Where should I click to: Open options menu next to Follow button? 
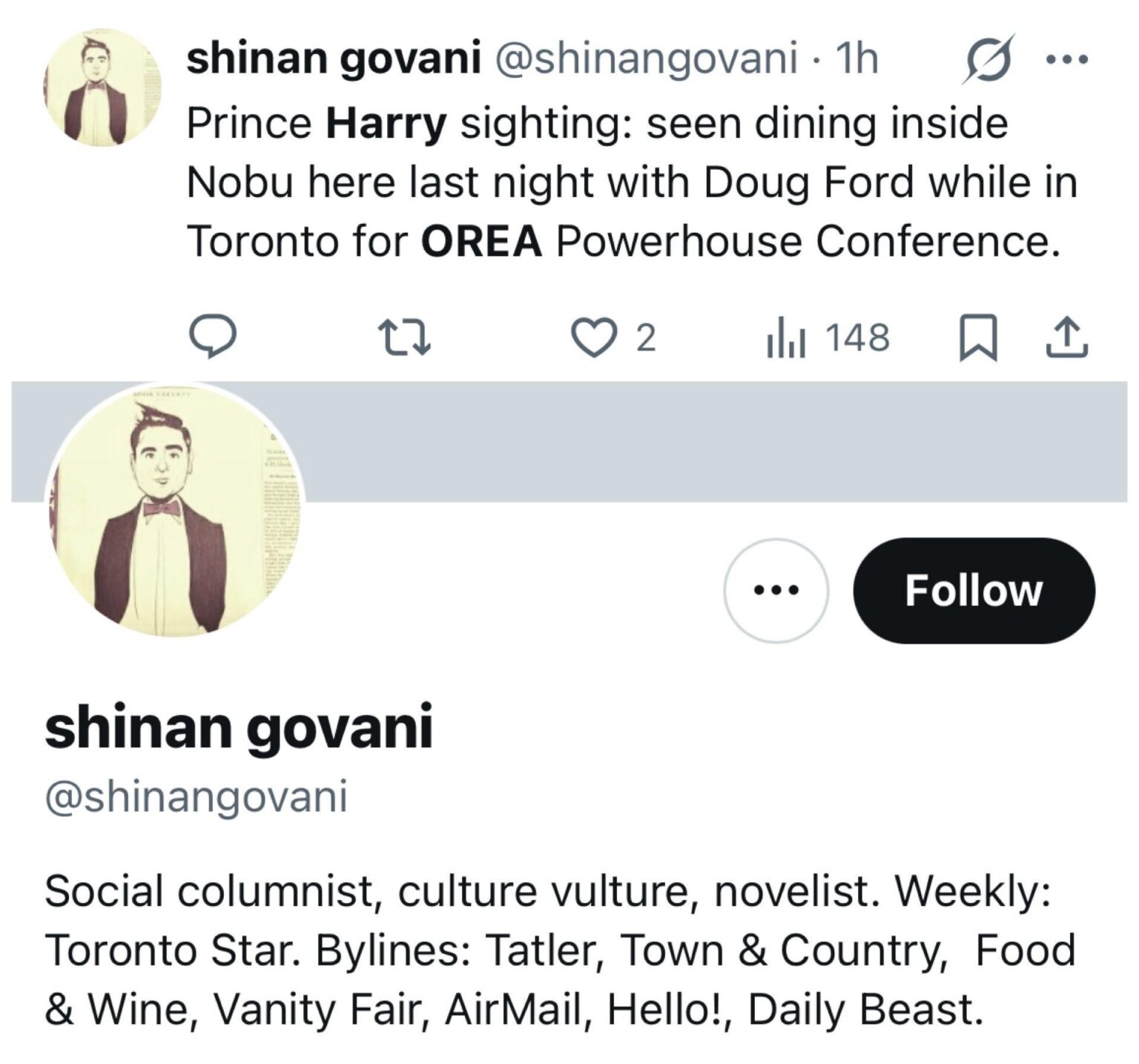coord(776,591)
